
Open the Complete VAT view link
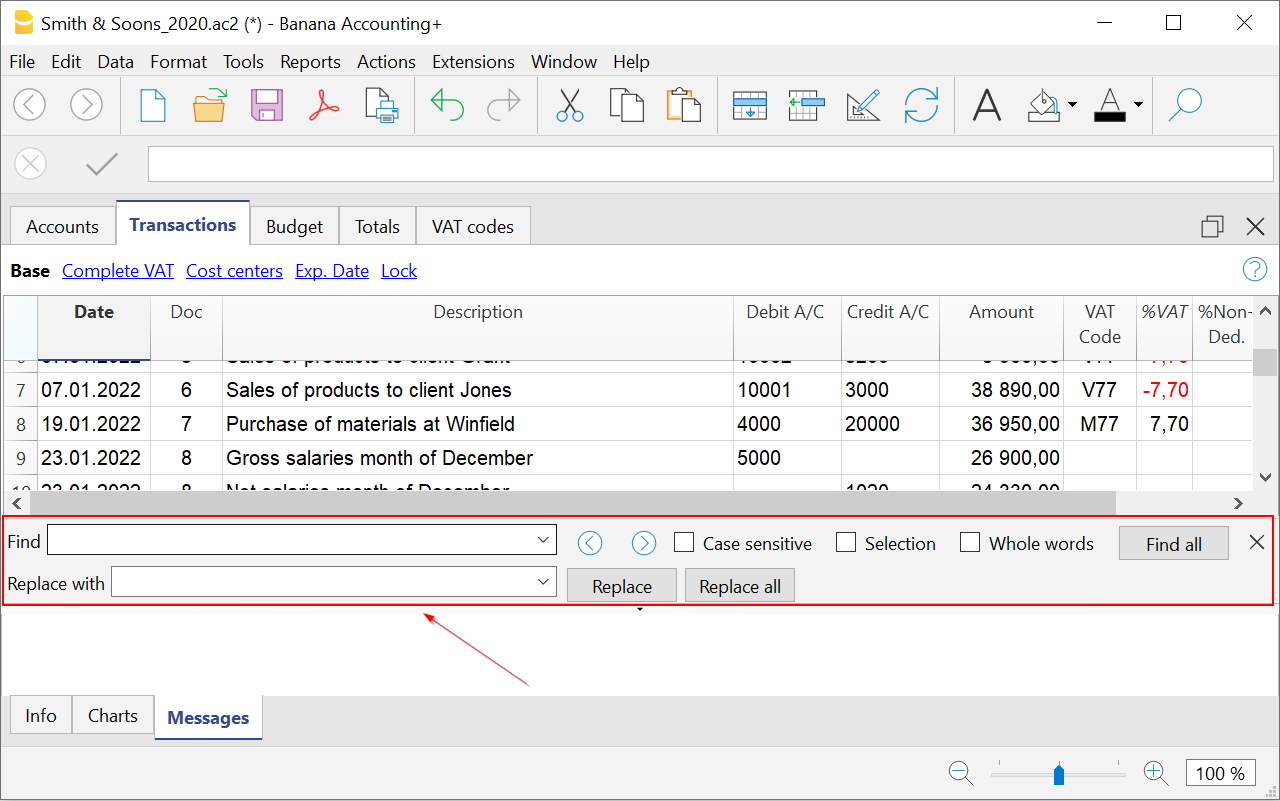118,271
